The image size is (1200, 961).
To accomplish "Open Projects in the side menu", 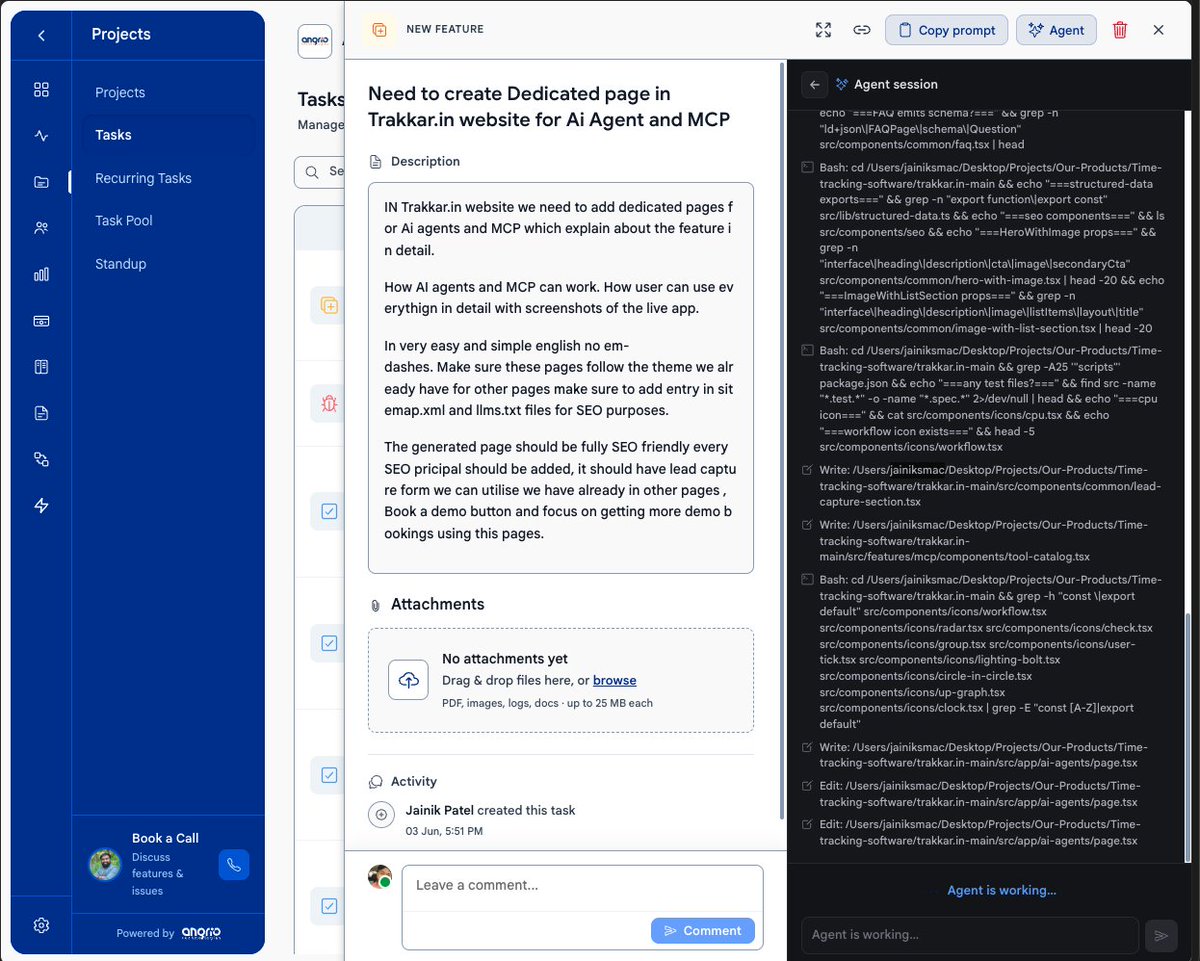I will (120, 92).
